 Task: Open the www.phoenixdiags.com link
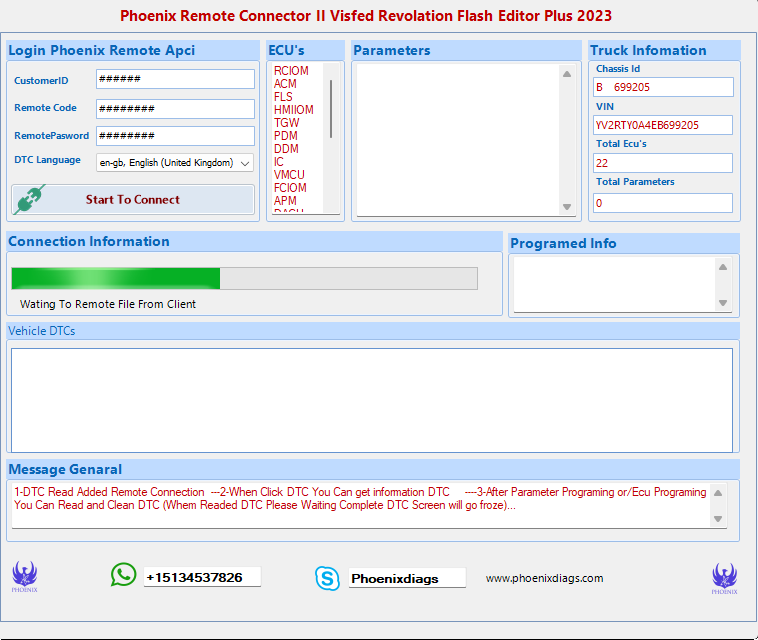click(x=544, y=578)
